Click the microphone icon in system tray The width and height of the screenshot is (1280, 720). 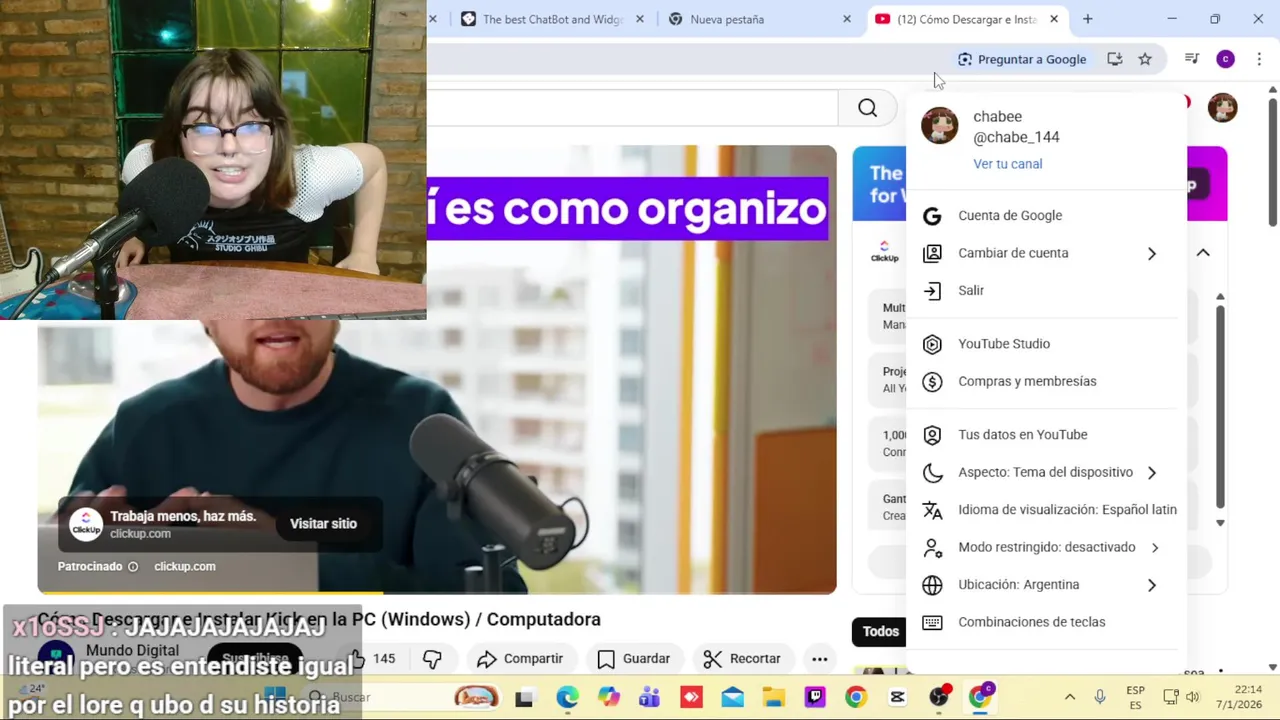pyautogui.click(x=1099, y=697)
